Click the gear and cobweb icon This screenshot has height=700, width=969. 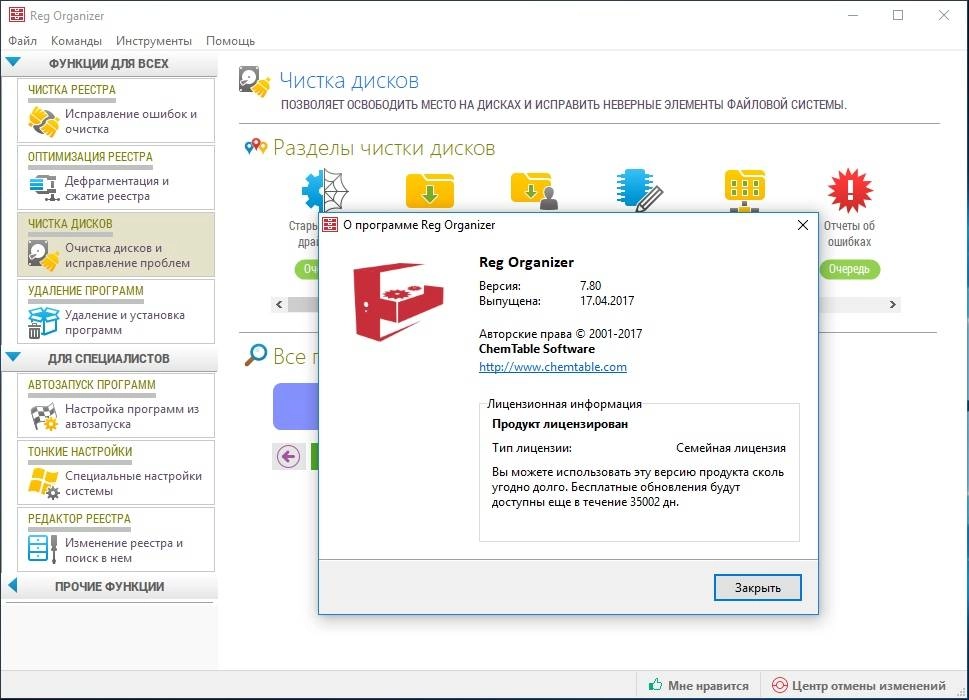325,190
